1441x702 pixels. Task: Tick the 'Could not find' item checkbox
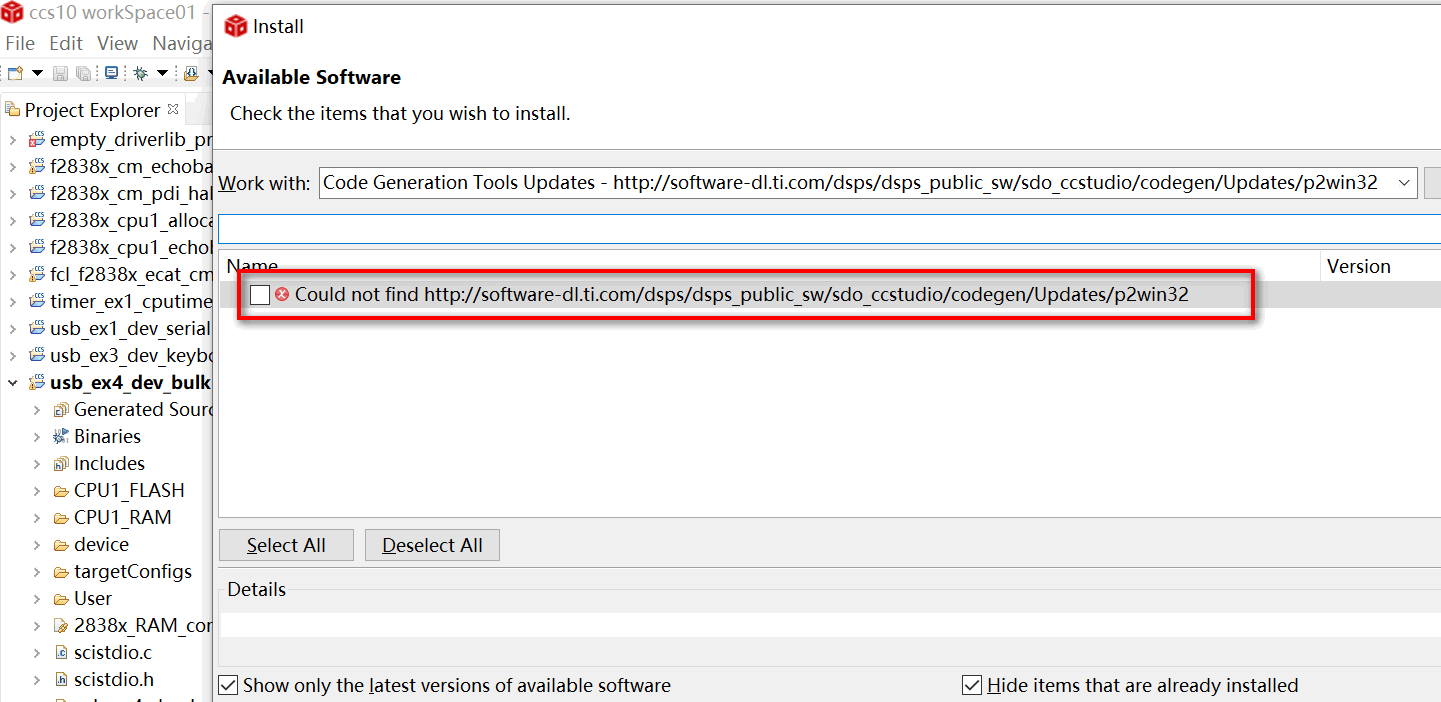coord(260,295)
